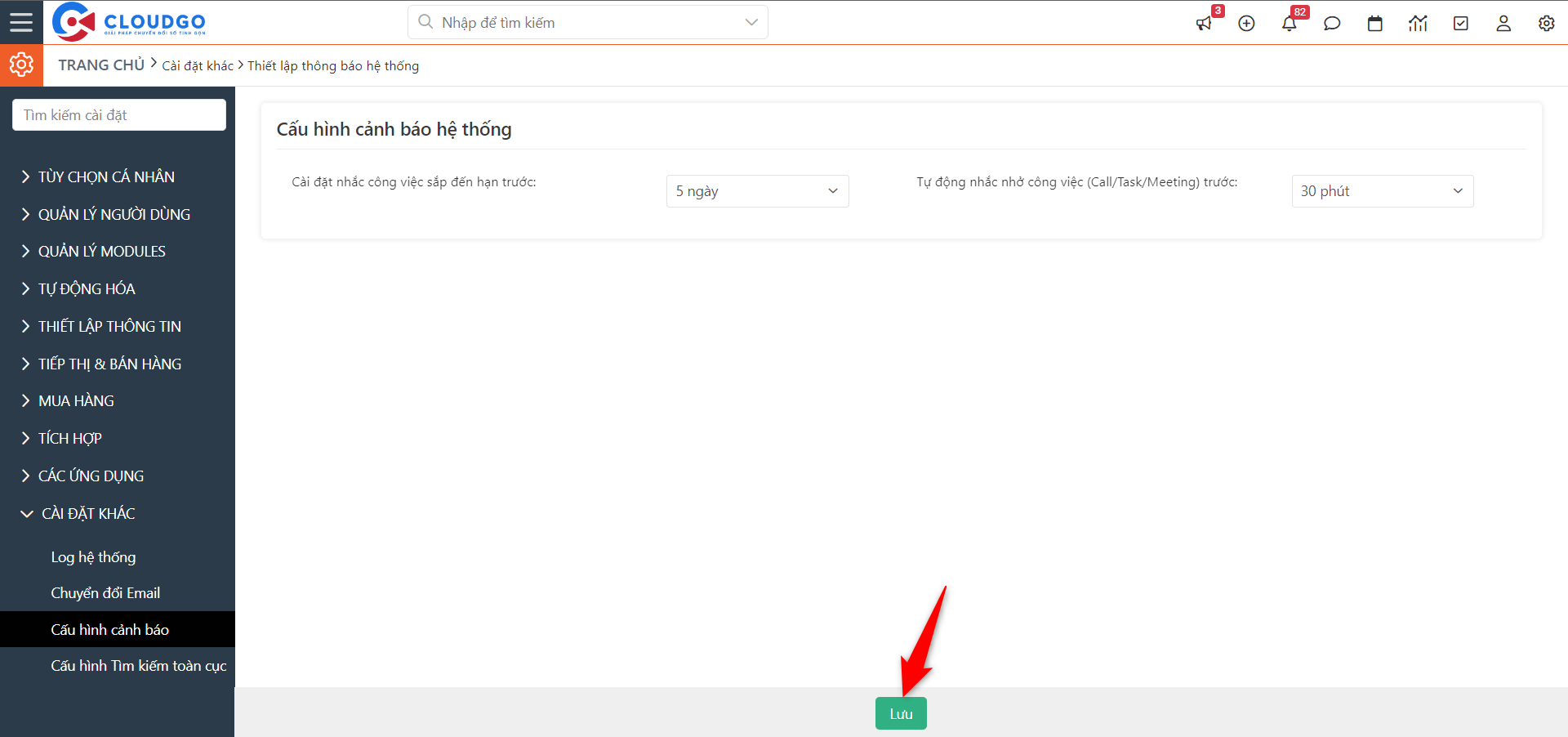Click the quick create plus icon
The width and height of the screenshot is (1568, 737).
tap(1246, 23)
